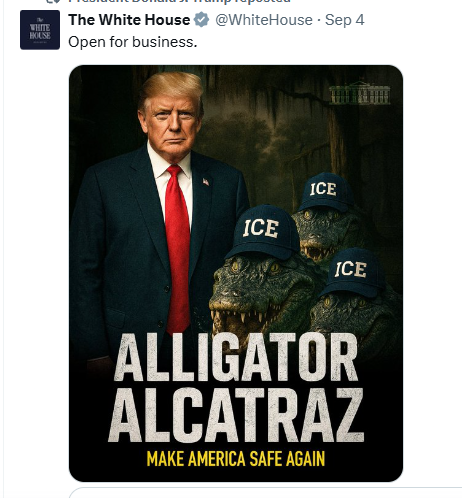Open The White House profile avatar
Viewport: 462px width, 498px height.
pyautogui.click(x=40, y=30)
